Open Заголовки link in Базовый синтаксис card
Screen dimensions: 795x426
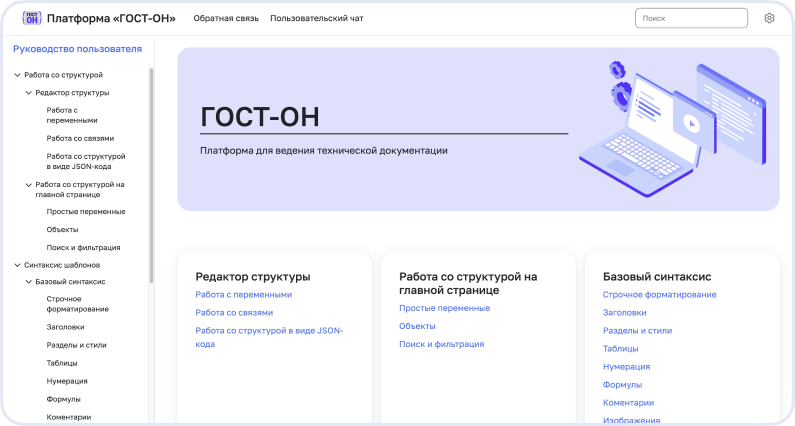[625, 312]
